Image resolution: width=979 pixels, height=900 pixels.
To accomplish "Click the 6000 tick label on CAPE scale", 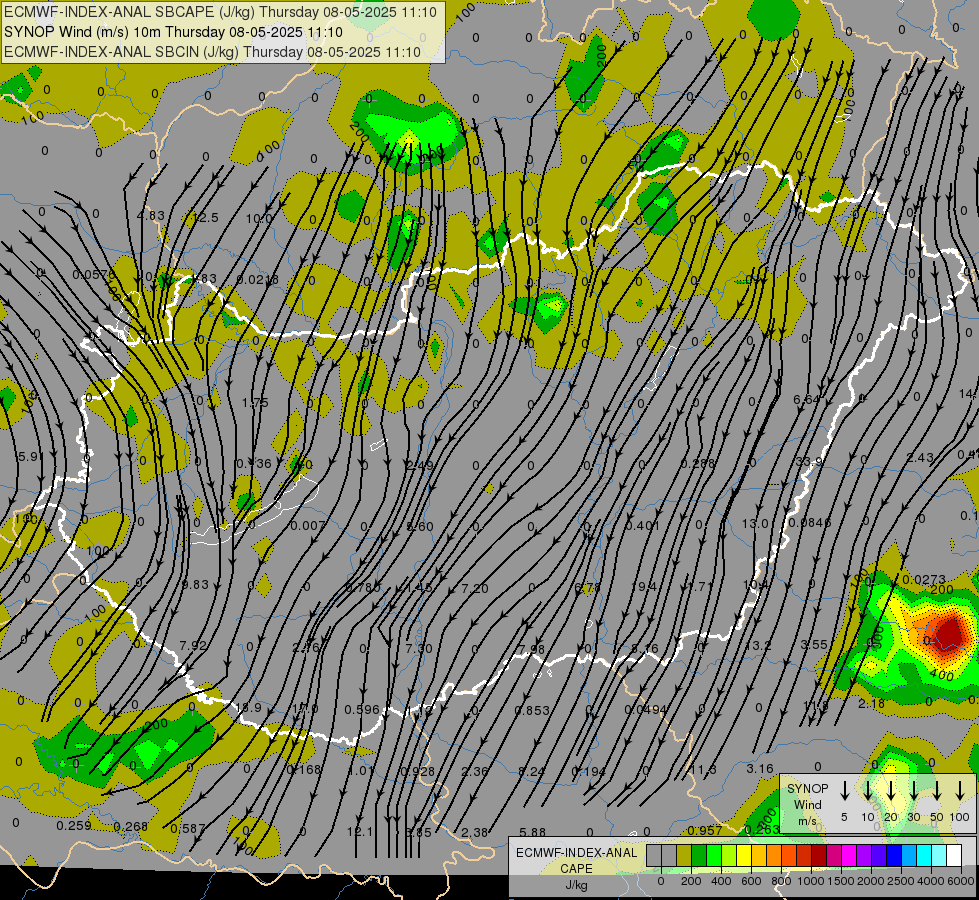I will [x=962, y=881].
